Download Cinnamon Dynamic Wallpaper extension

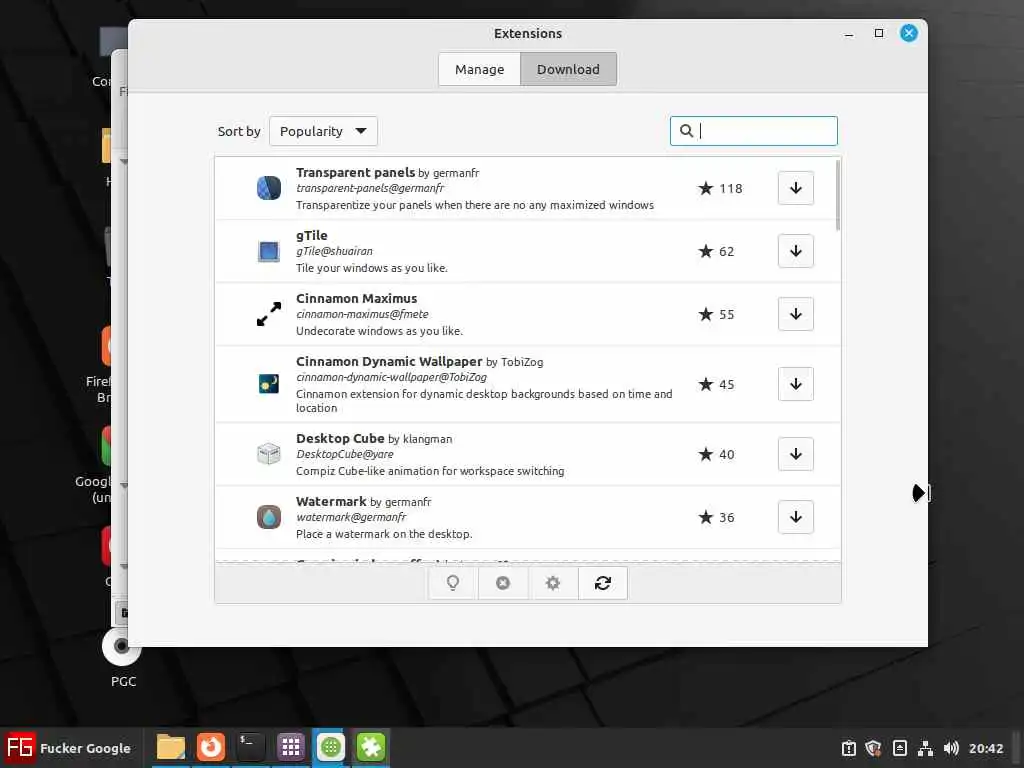point(795,384)
